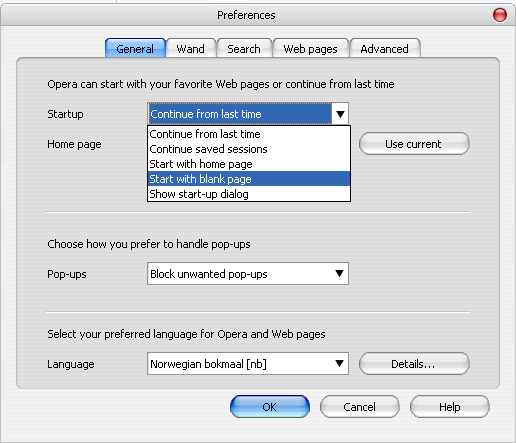This screenshot has height=443, width=516.
Task: Choose 'Show start-up dialog' option
Action: pyautogui.click(x=249, y=194)
